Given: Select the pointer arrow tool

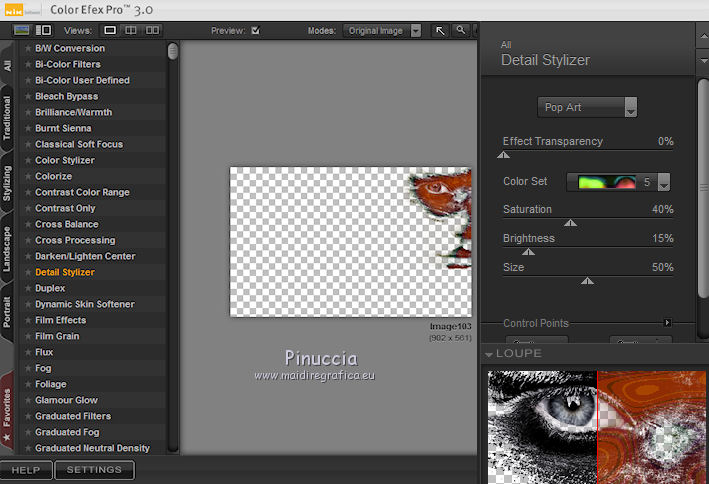Looking at the screenshot, I should point(440,30).
